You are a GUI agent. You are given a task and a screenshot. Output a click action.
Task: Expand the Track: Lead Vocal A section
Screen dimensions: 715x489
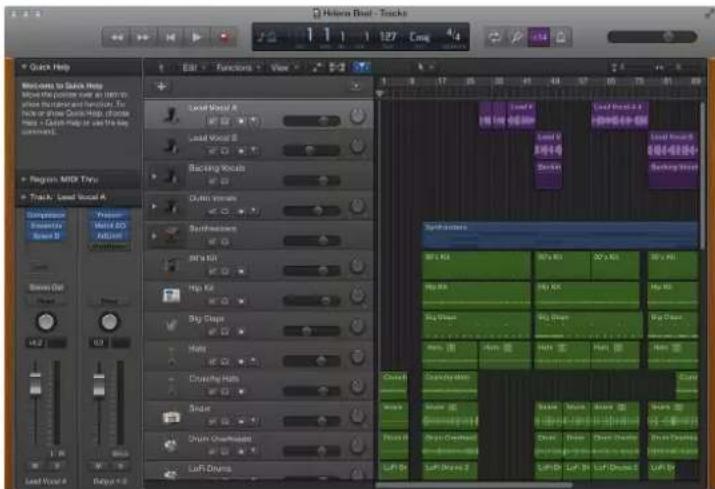click(24, 197)
